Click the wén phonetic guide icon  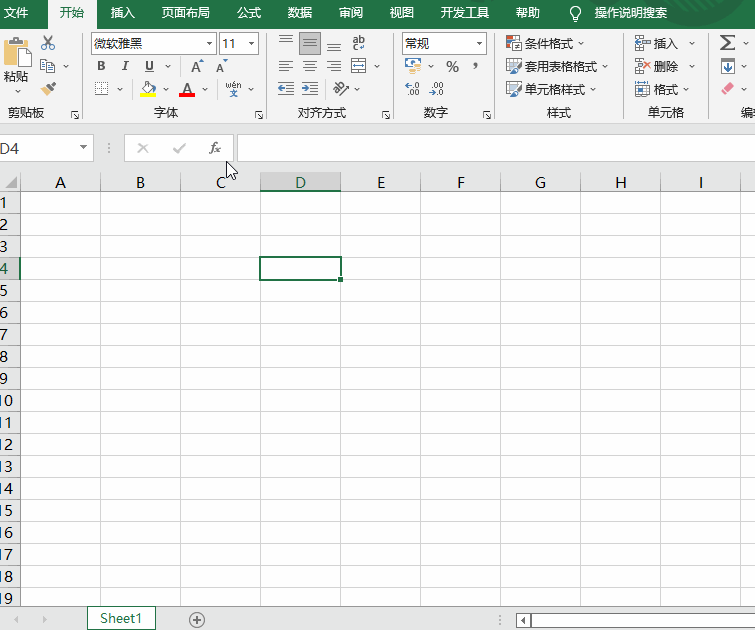[234, 89]
